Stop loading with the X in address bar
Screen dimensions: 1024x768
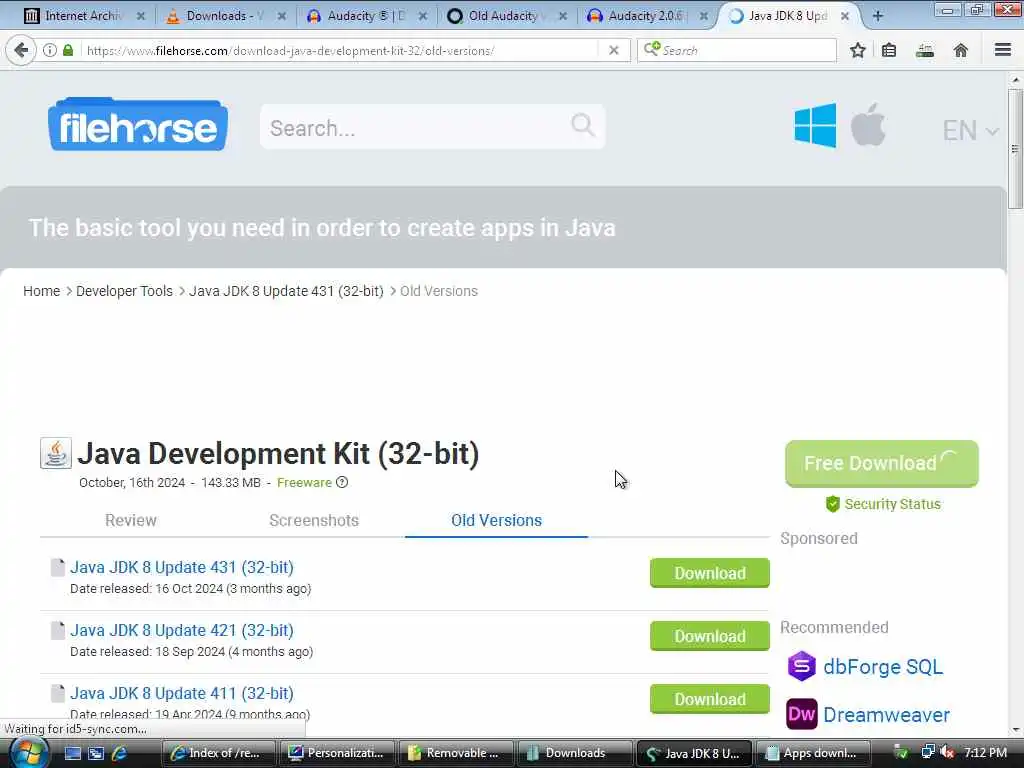[x=613, y=50]
